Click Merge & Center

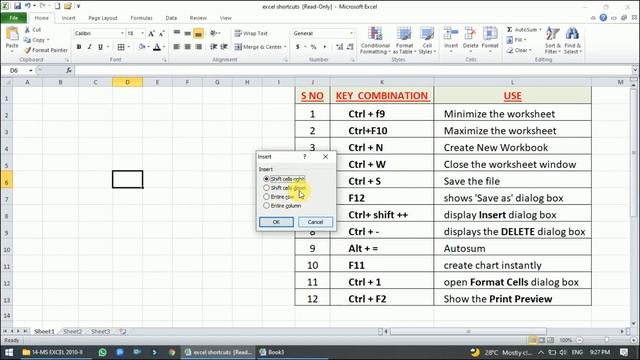pos(259,47)
